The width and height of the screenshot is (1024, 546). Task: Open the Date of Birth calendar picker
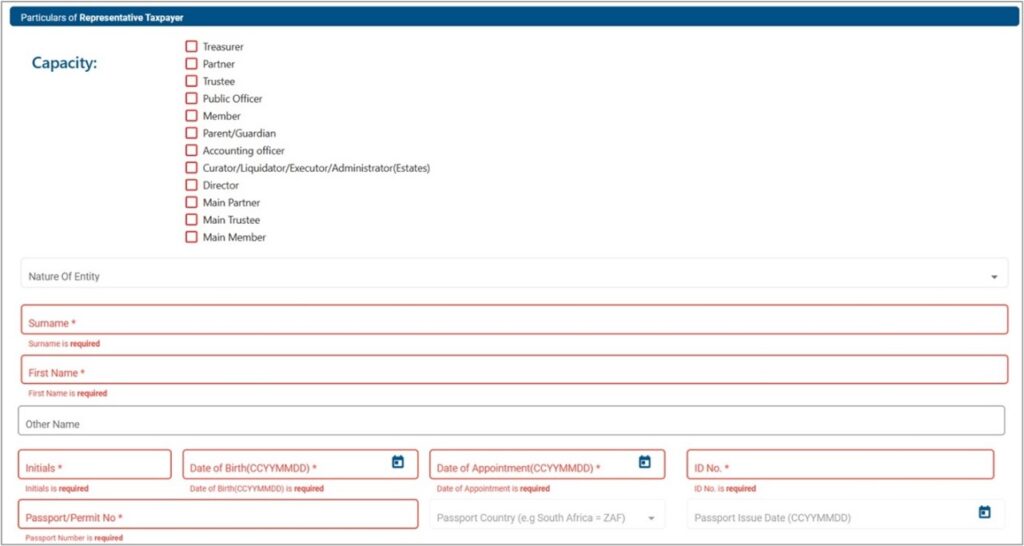coord(398,462)
